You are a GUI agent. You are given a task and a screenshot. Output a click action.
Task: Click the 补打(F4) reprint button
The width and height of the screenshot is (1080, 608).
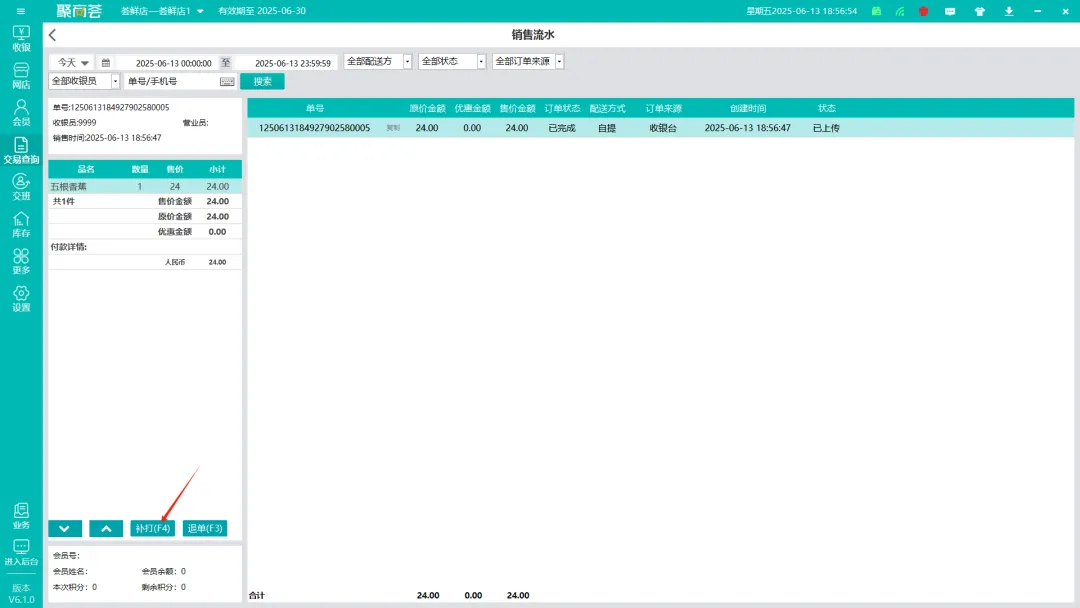point(153,528)
